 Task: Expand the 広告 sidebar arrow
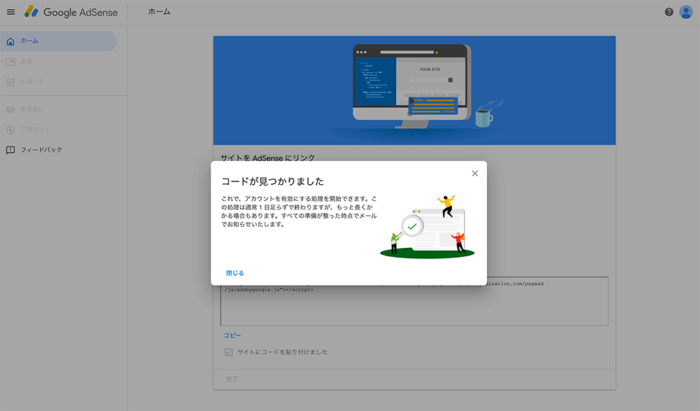[x=2, y=62]
